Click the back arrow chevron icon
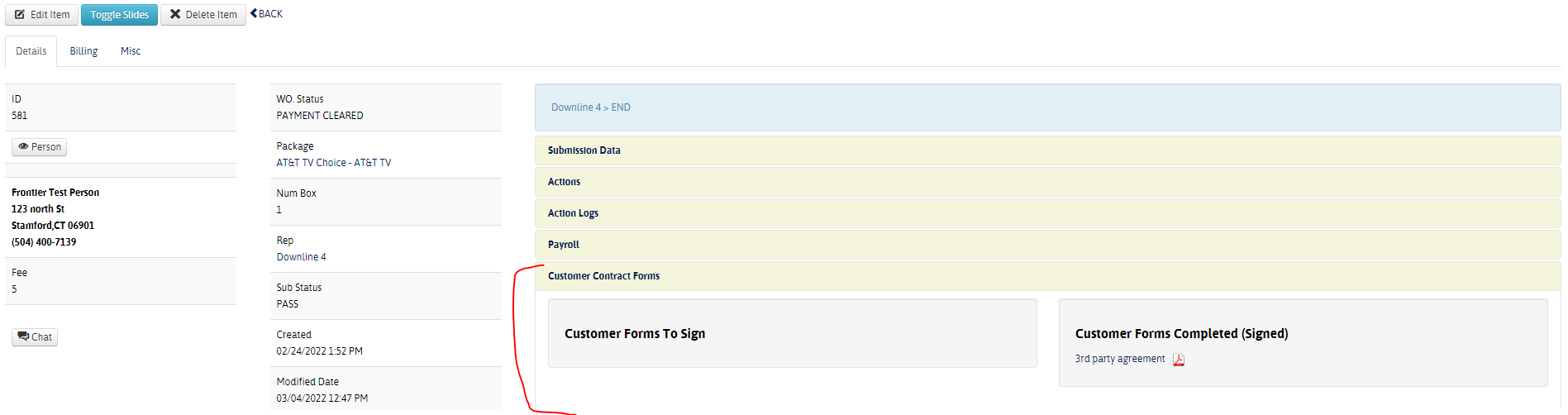1568x415 pixels. coord(254,13)
